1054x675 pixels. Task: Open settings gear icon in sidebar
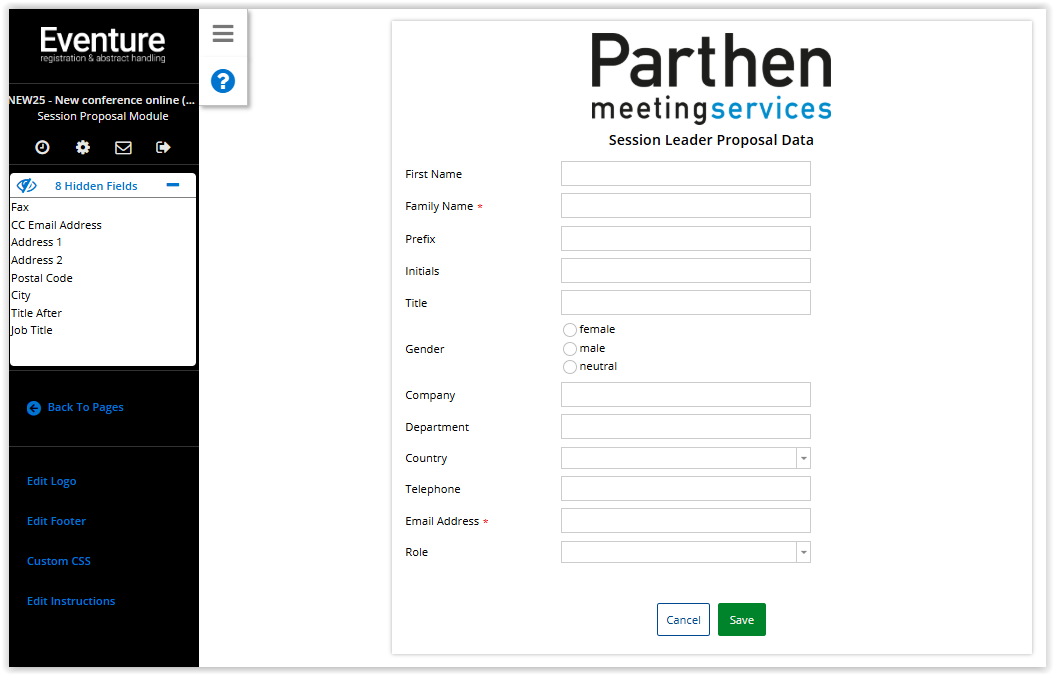(83, 147)
